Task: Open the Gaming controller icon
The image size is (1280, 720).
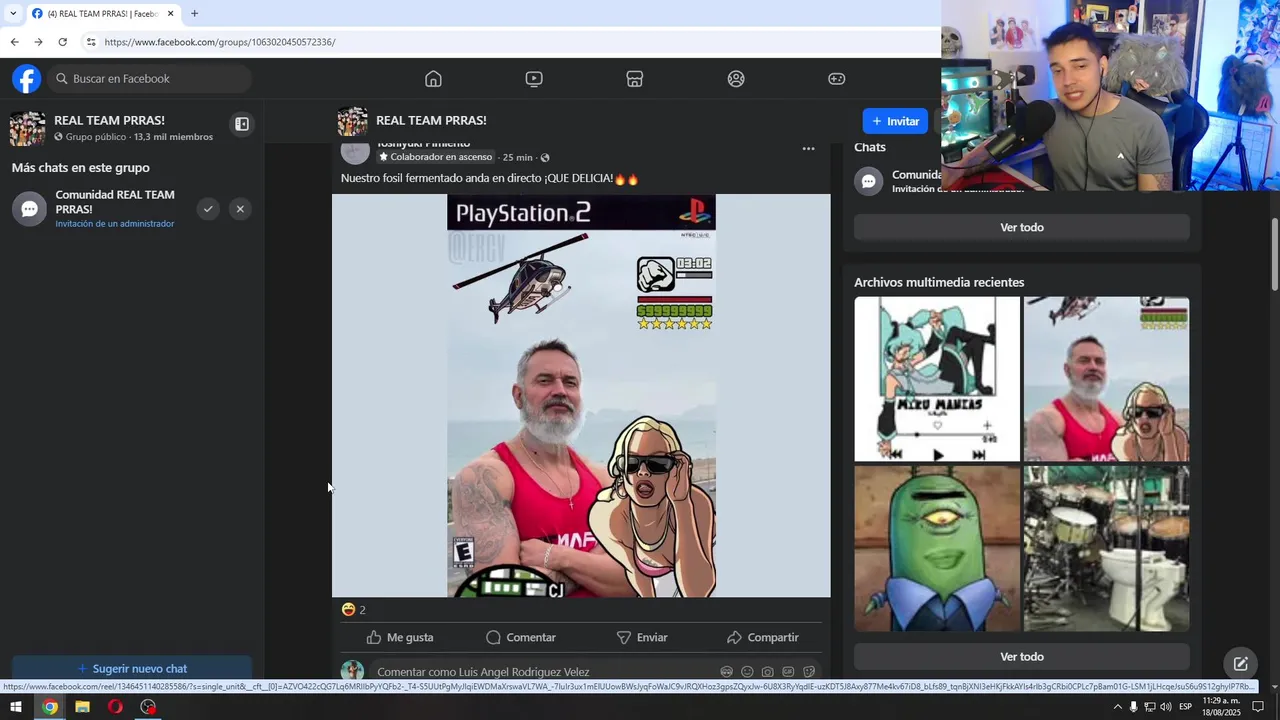Action: point(837,79)
